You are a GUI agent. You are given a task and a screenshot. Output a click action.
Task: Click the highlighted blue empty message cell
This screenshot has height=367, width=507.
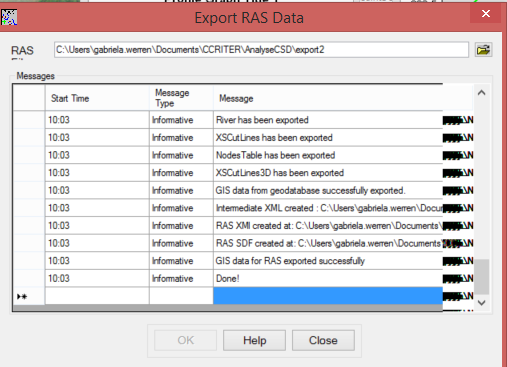[328, 296]
